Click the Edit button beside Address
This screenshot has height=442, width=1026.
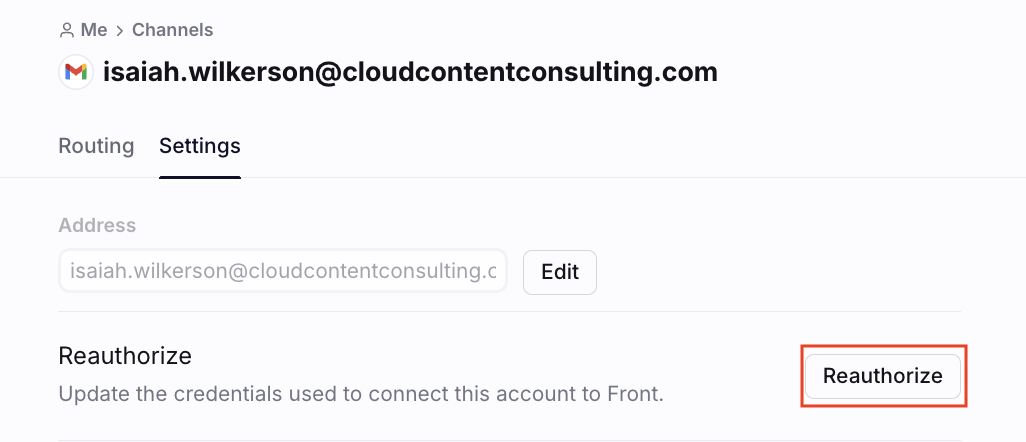pos(559,272)
